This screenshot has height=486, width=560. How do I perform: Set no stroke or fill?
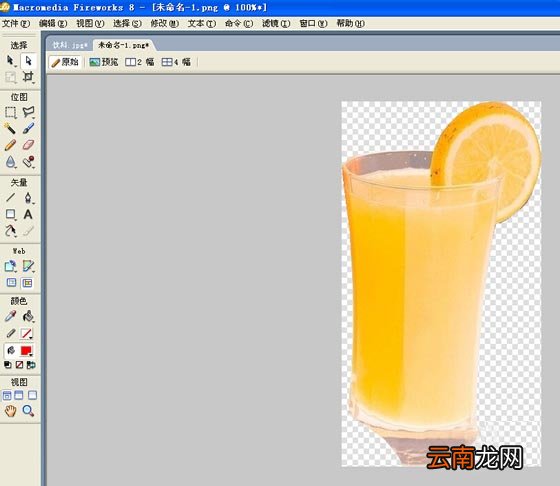coord(19,365)
